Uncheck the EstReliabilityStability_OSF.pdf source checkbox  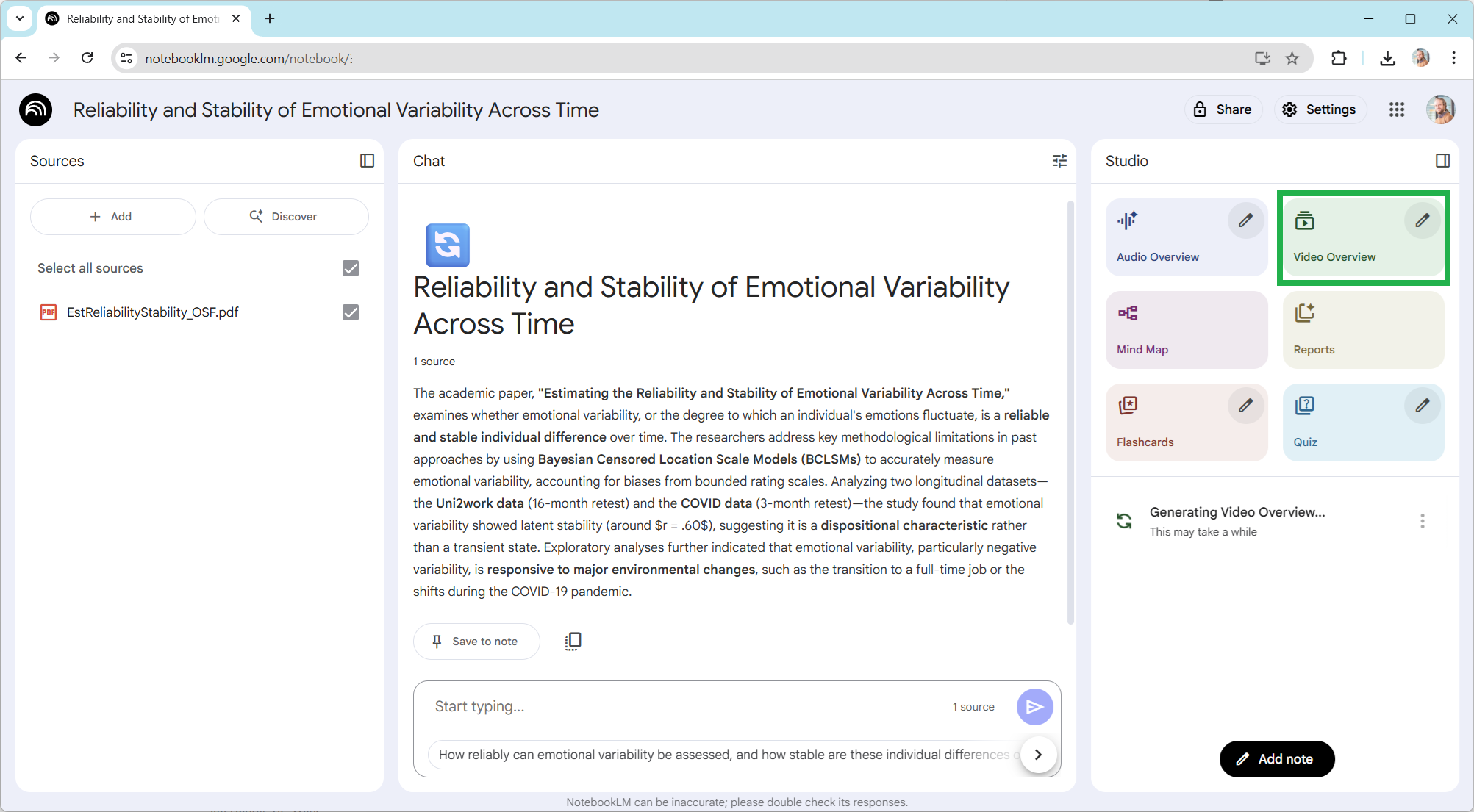click(351, 312)
